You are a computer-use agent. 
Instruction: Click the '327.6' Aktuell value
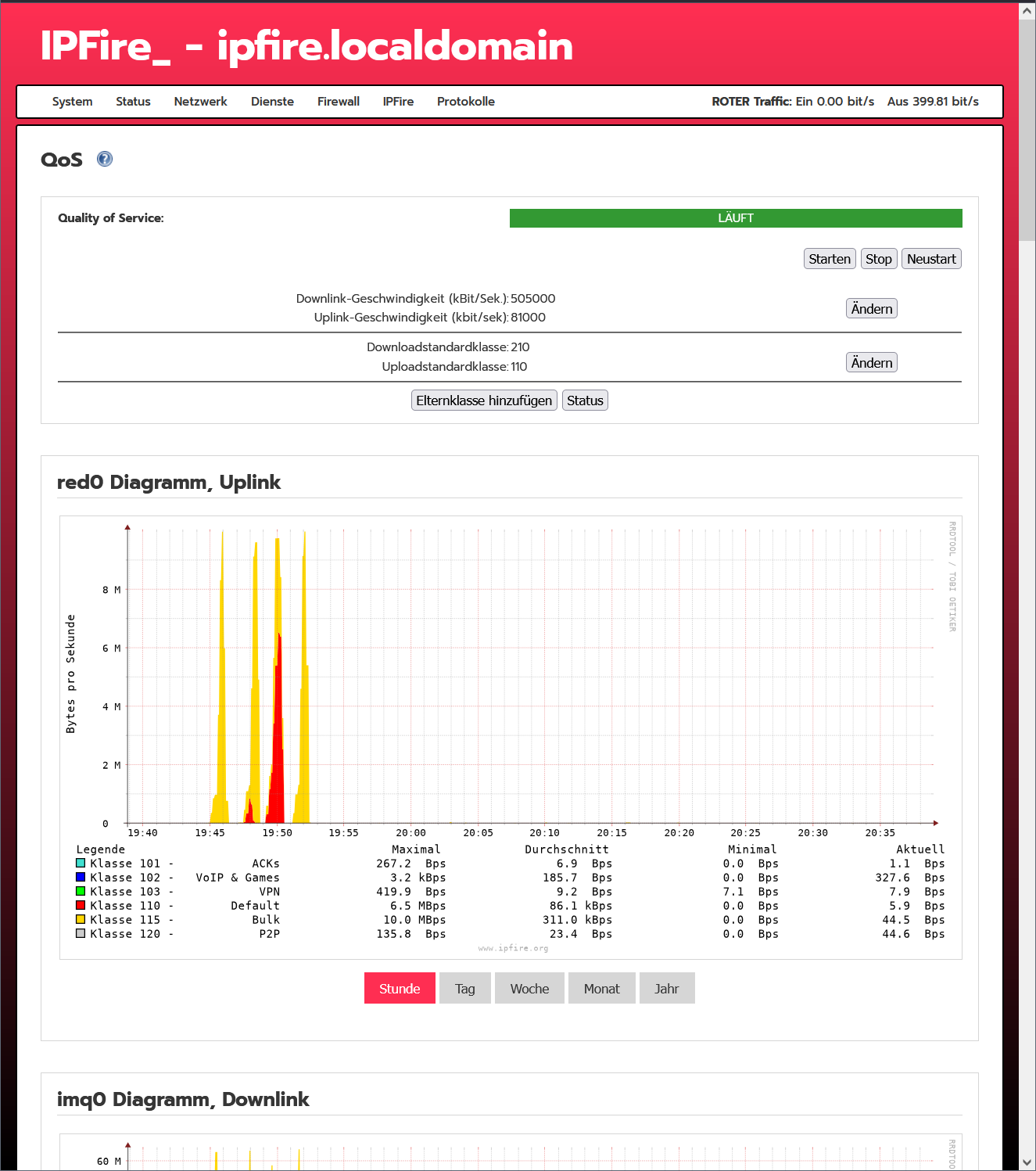coord(892,878)
